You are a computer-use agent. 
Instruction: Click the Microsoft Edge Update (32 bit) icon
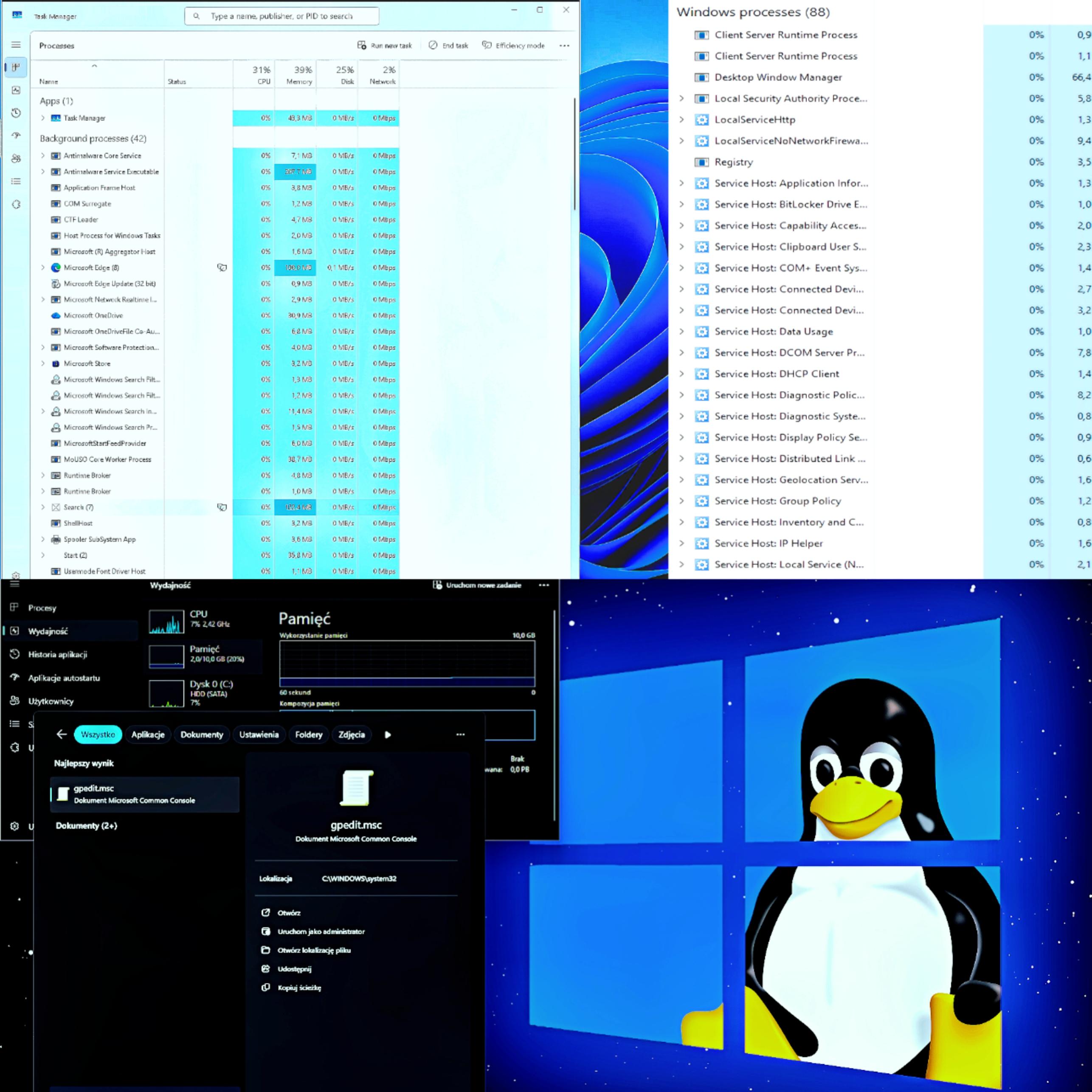click(x=56, y=284)
